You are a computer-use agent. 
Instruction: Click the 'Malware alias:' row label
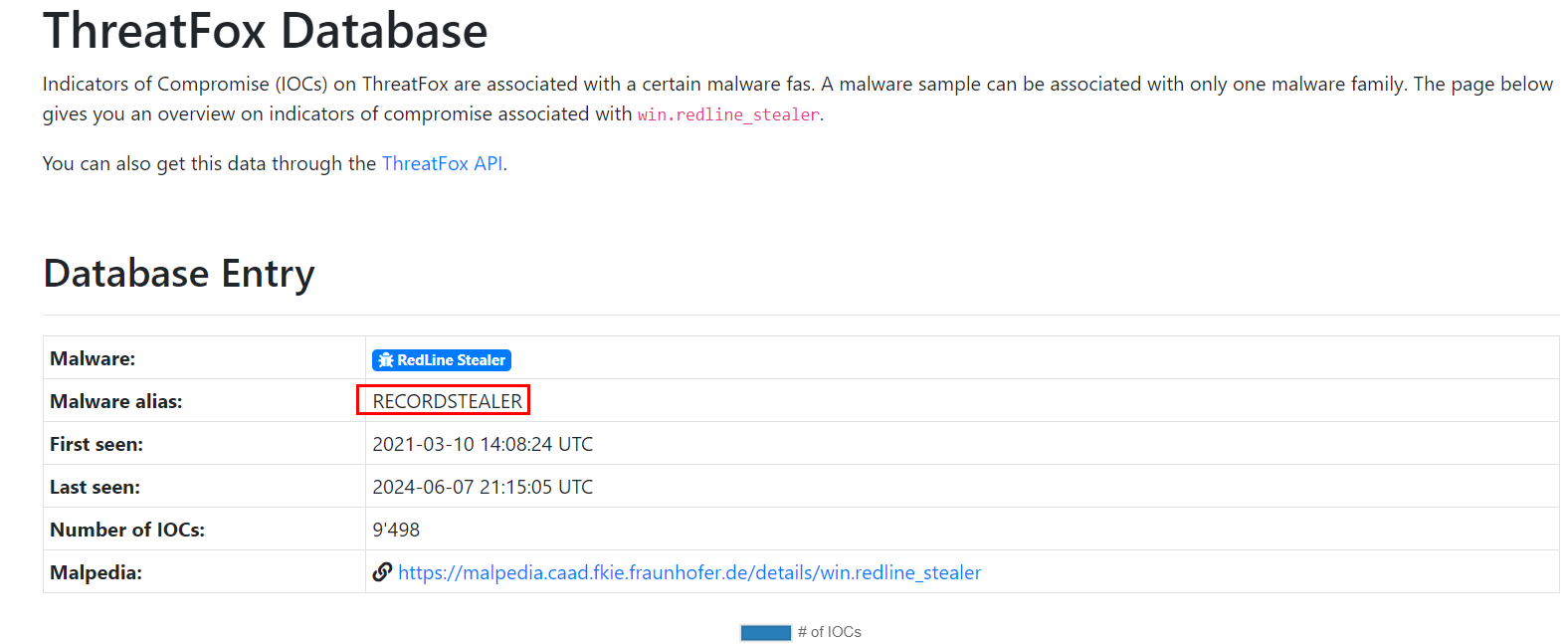pos(116,402)
